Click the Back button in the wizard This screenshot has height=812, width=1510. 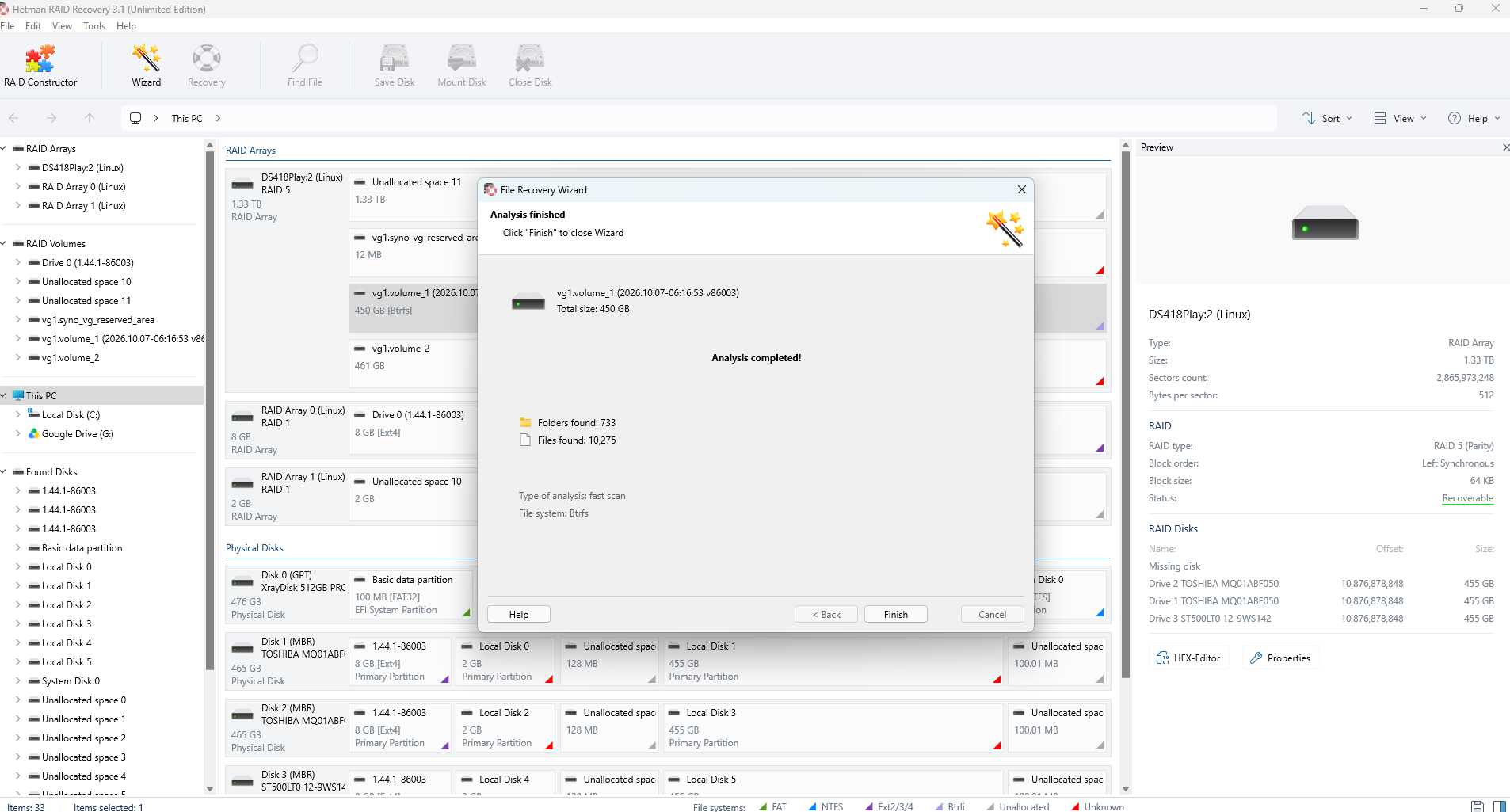click(x=826, y=614)
